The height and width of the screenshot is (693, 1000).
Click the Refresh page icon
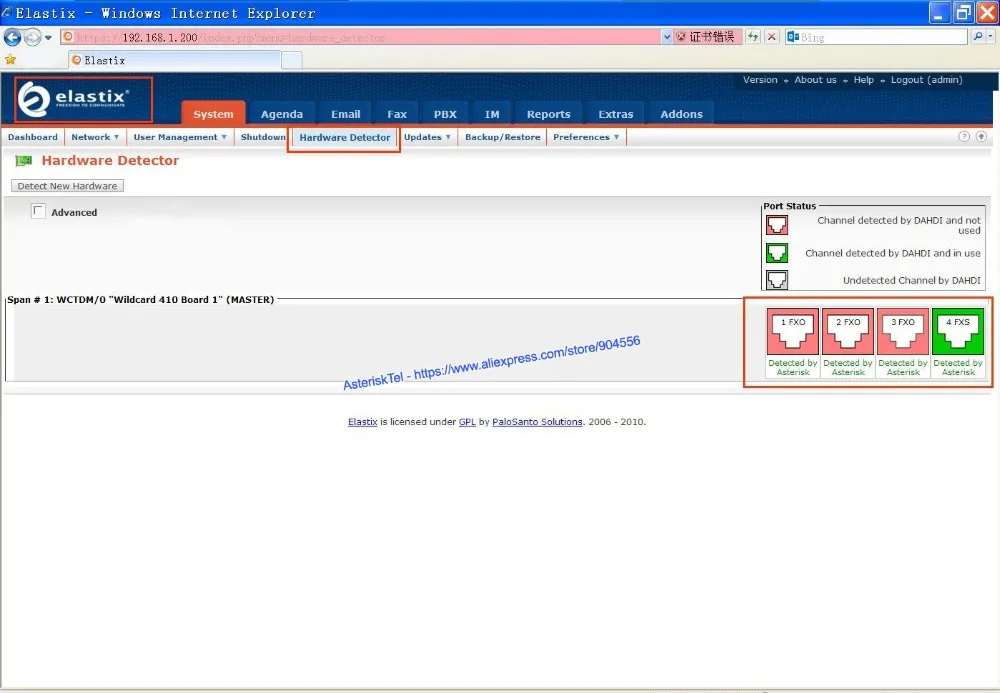click(753, 37)
